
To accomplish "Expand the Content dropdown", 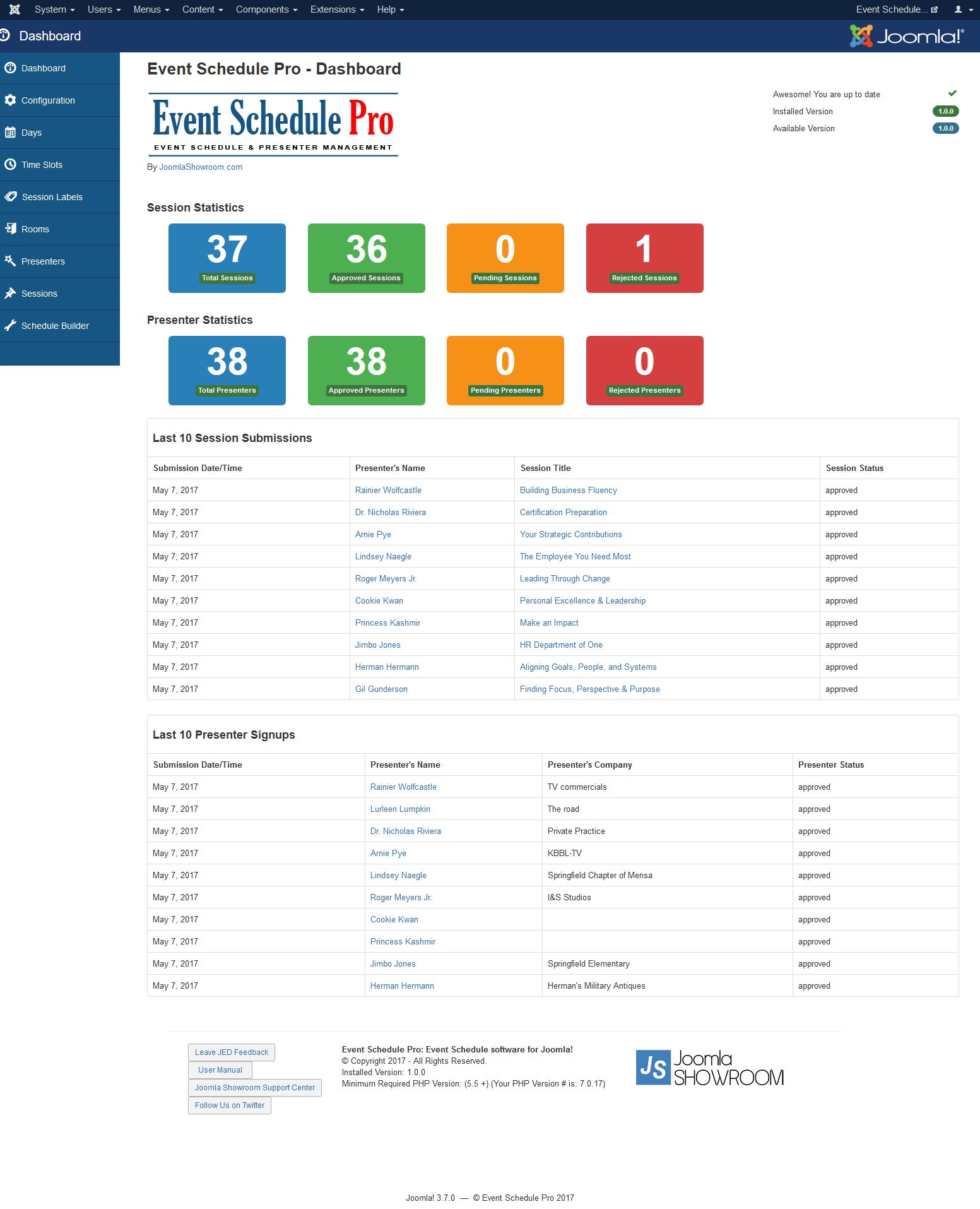I will [203, 9].
